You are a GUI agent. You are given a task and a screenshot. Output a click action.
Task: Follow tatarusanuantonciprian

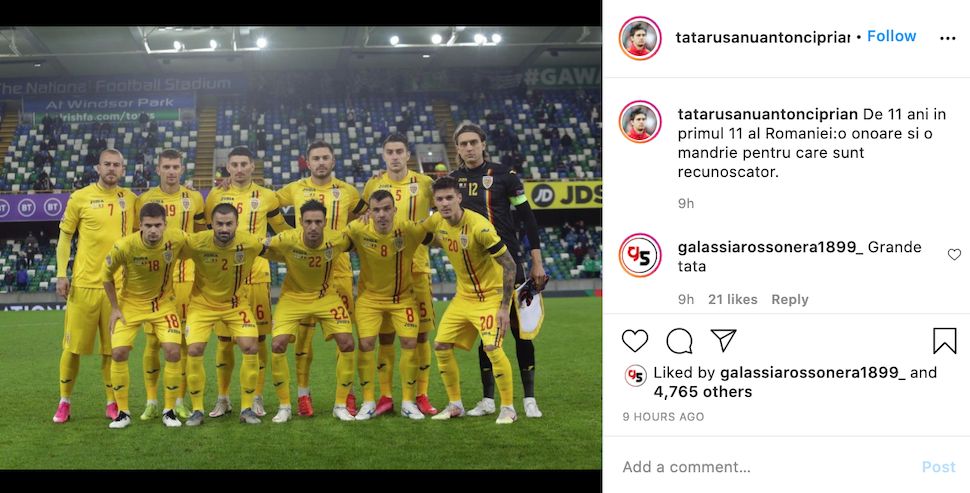pyautogui.click(x=891, y=36)
